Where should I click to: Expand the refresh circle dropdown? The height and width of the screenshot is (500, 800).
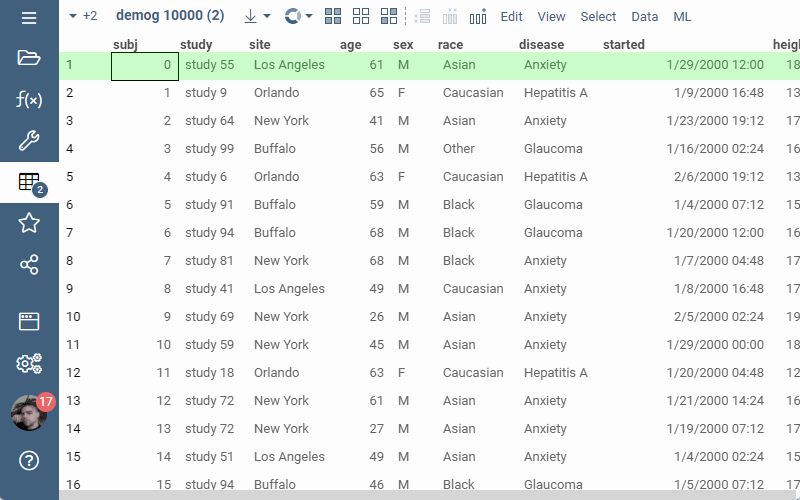tap(299, 17)
